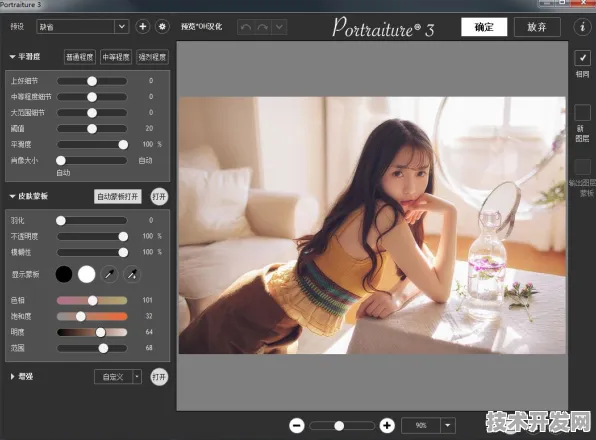This screenshot has height=440, width=596.
Task: Select the second mask eyedropper tool
Action: tap(132, 274)
